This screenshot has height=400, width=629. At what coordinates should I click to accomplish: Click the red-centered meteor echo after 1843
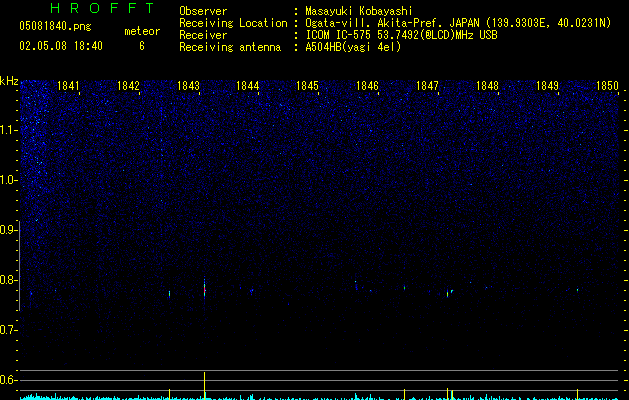click(204, 288)
